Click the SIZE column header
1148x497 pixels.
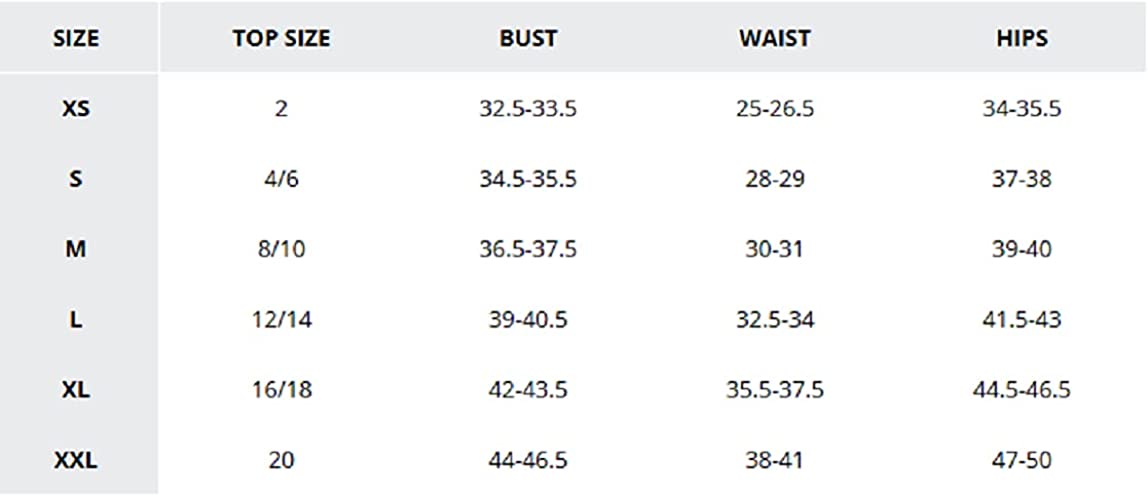point(76,39)
